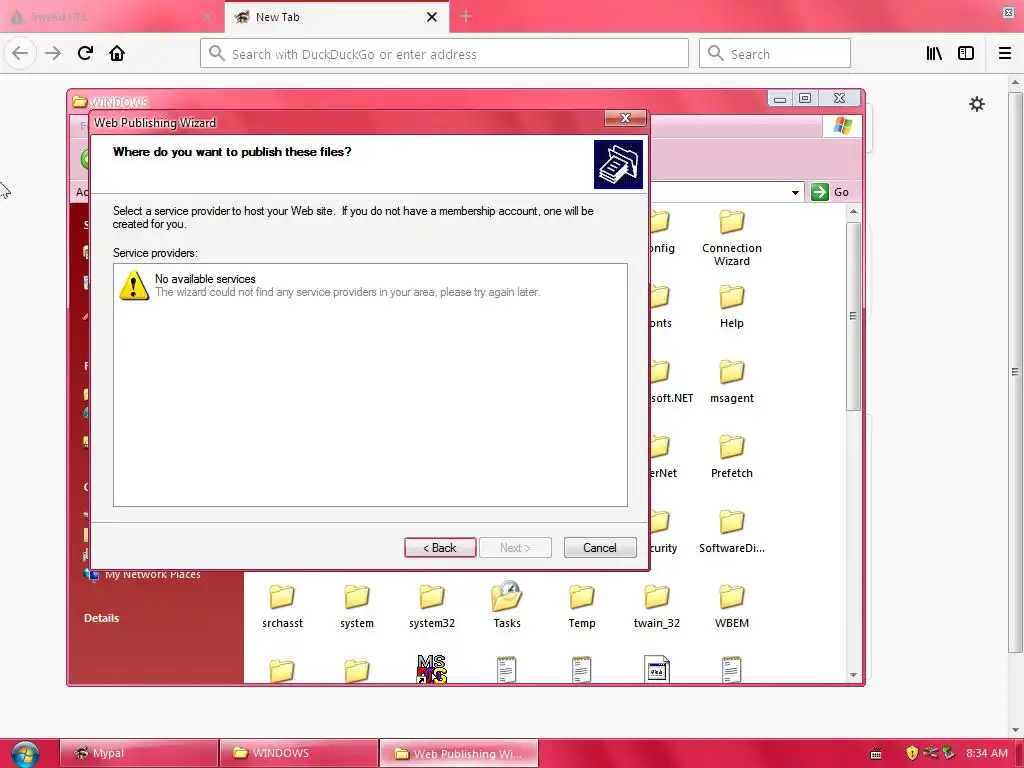The image size is (1024, 768).
Task: Open New Tab page settings gear
Action: tap(976, 104)
